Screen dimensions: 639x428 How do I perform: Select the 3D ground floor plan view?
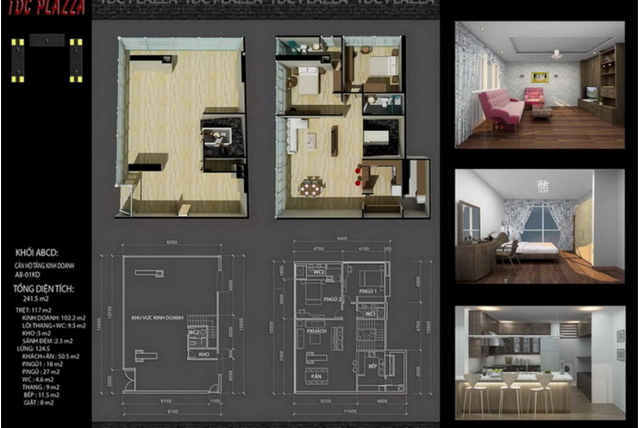(181, 125)
